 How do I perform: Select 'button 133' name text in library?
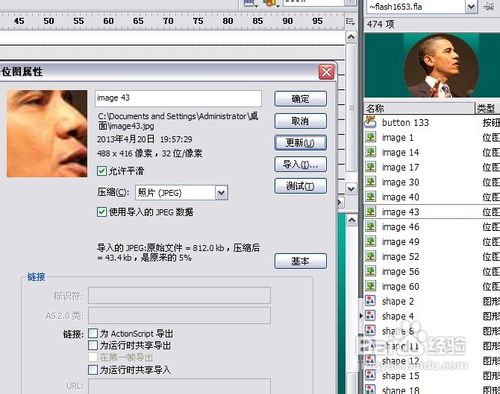[x=405, y=123]
